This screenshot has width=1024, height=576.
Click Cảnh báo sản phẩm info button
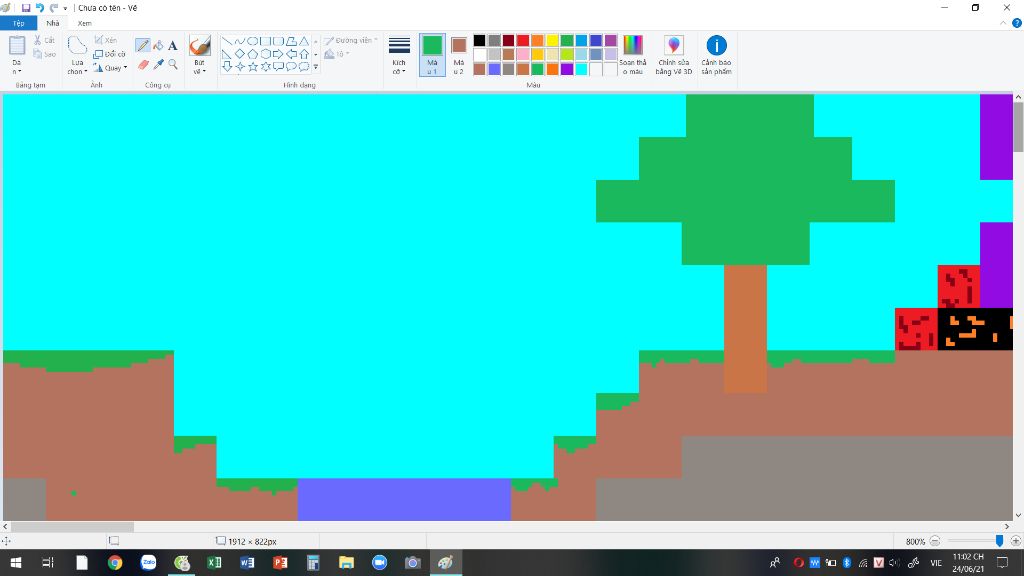coord(716,55)
